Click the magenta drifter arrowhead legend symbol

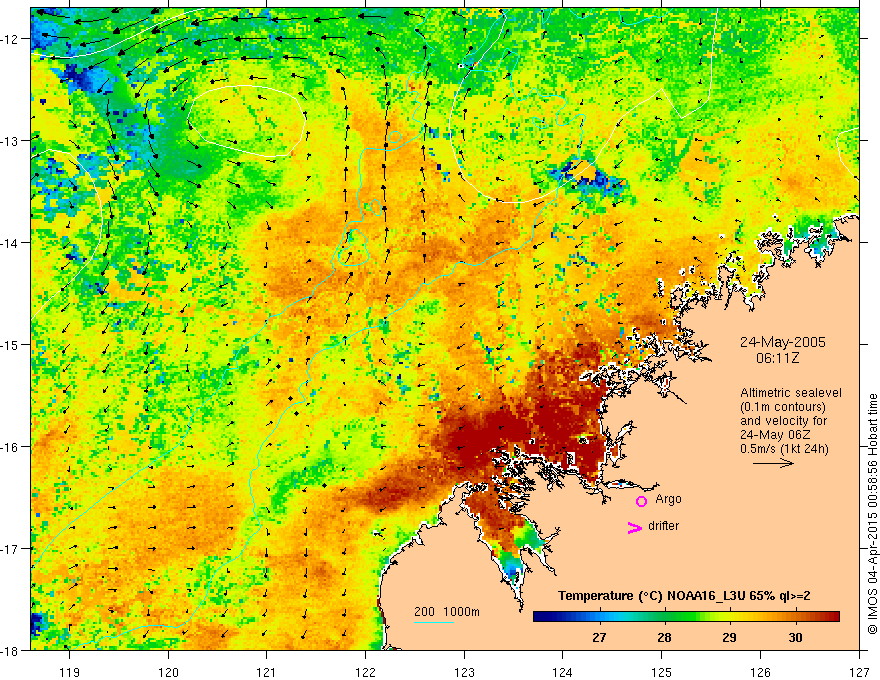click(x=634, y=527)
